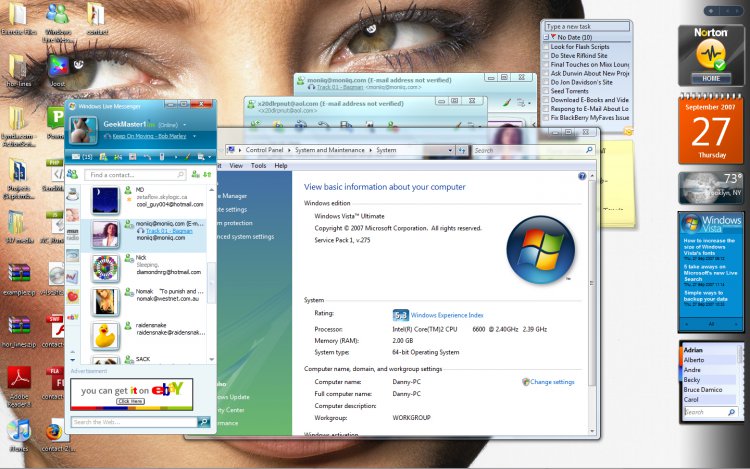
Task: Open the Tools menu in System window
Action: (x=258, y=165)
